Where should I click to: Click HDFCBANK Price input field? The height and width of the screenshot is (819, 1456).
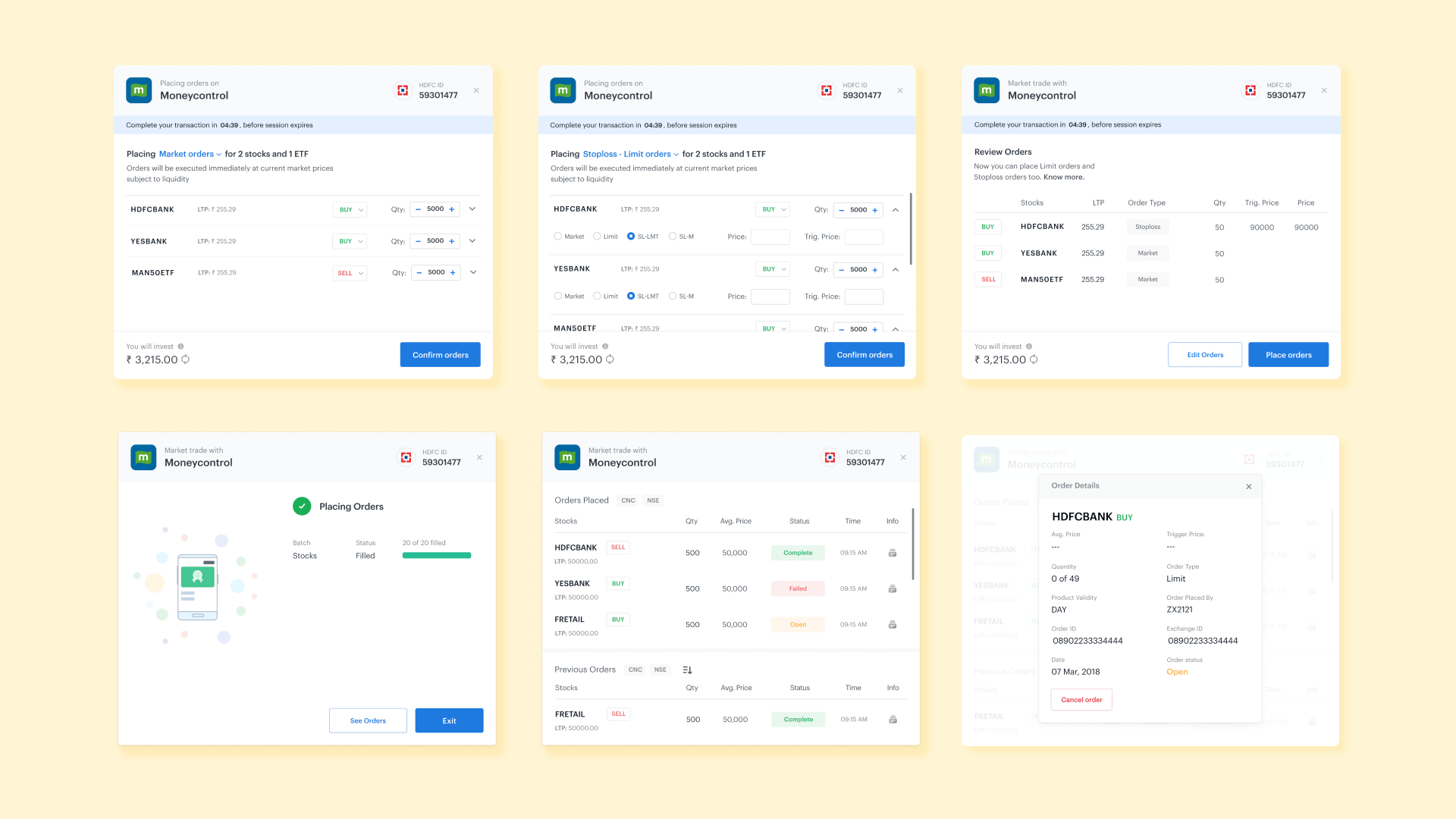click(x=770, y=237)
